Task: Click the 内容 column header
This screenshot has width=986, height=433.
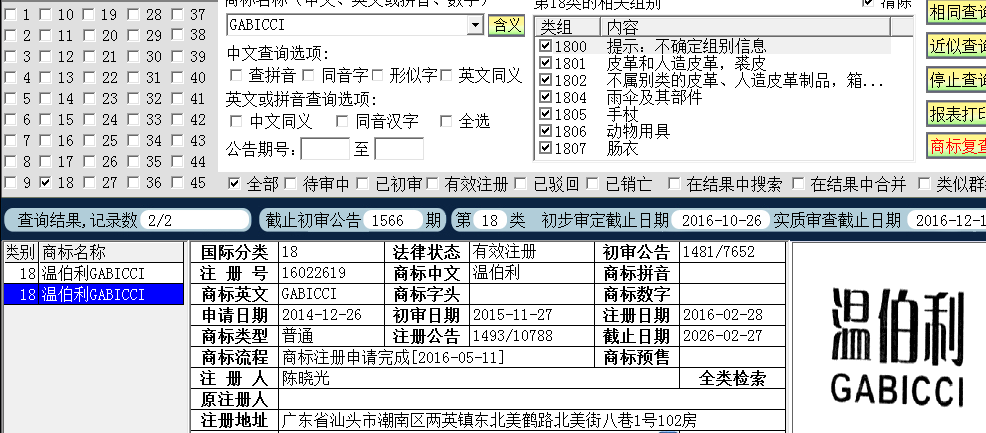Action: click(x=745, y=26)
